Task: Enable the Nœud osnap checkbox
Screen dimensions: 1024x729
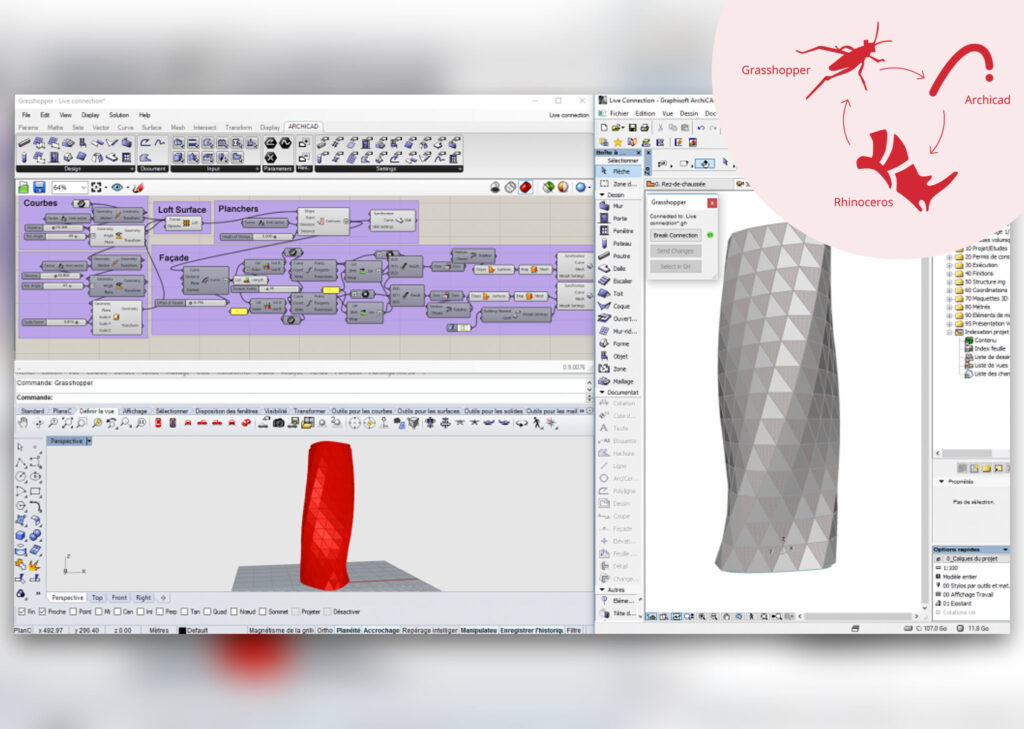Action: (234, 612)
